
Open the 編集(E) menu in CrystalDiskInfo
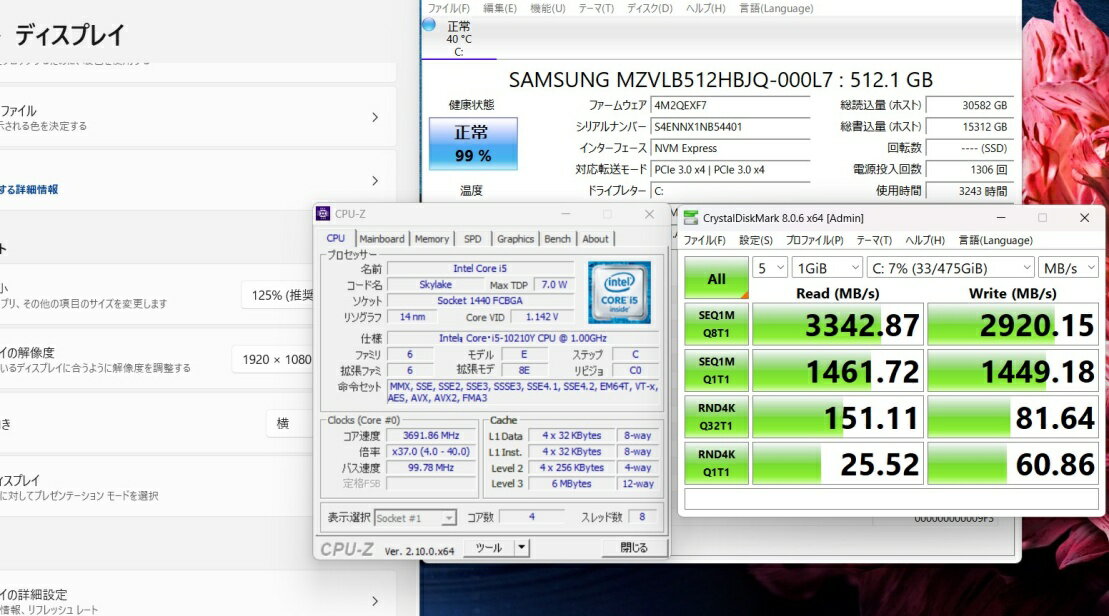click(500, 8)
